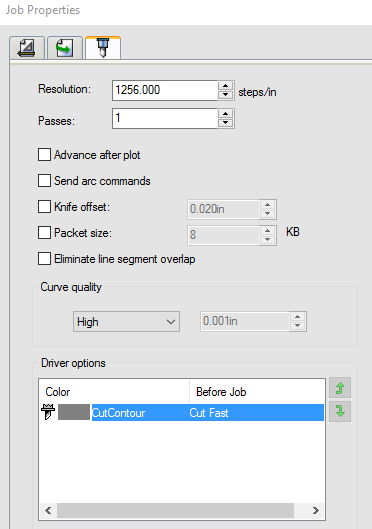This screenshot has width=372, height=529.
Task: Decrease Passes with down spinner arrow
Action: [x=226, y=123]
